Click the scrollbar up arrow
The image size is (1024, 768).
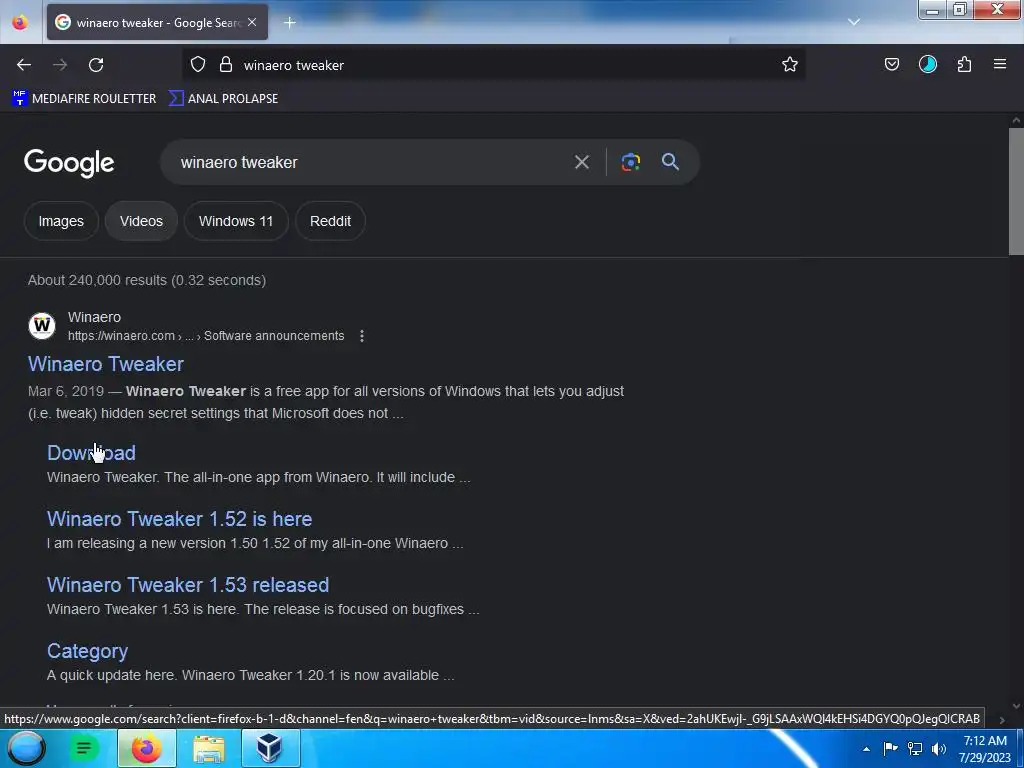coord(1016,120)
